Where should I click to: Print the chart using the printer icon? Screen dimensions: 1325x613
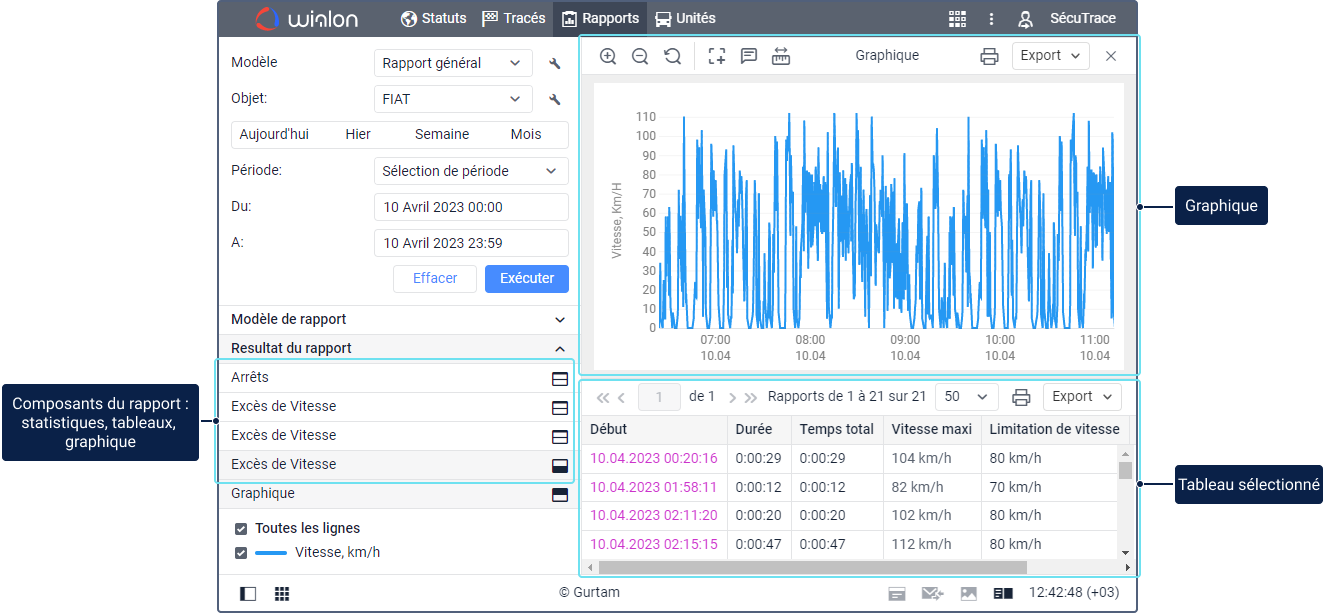[x=989, y=56]
